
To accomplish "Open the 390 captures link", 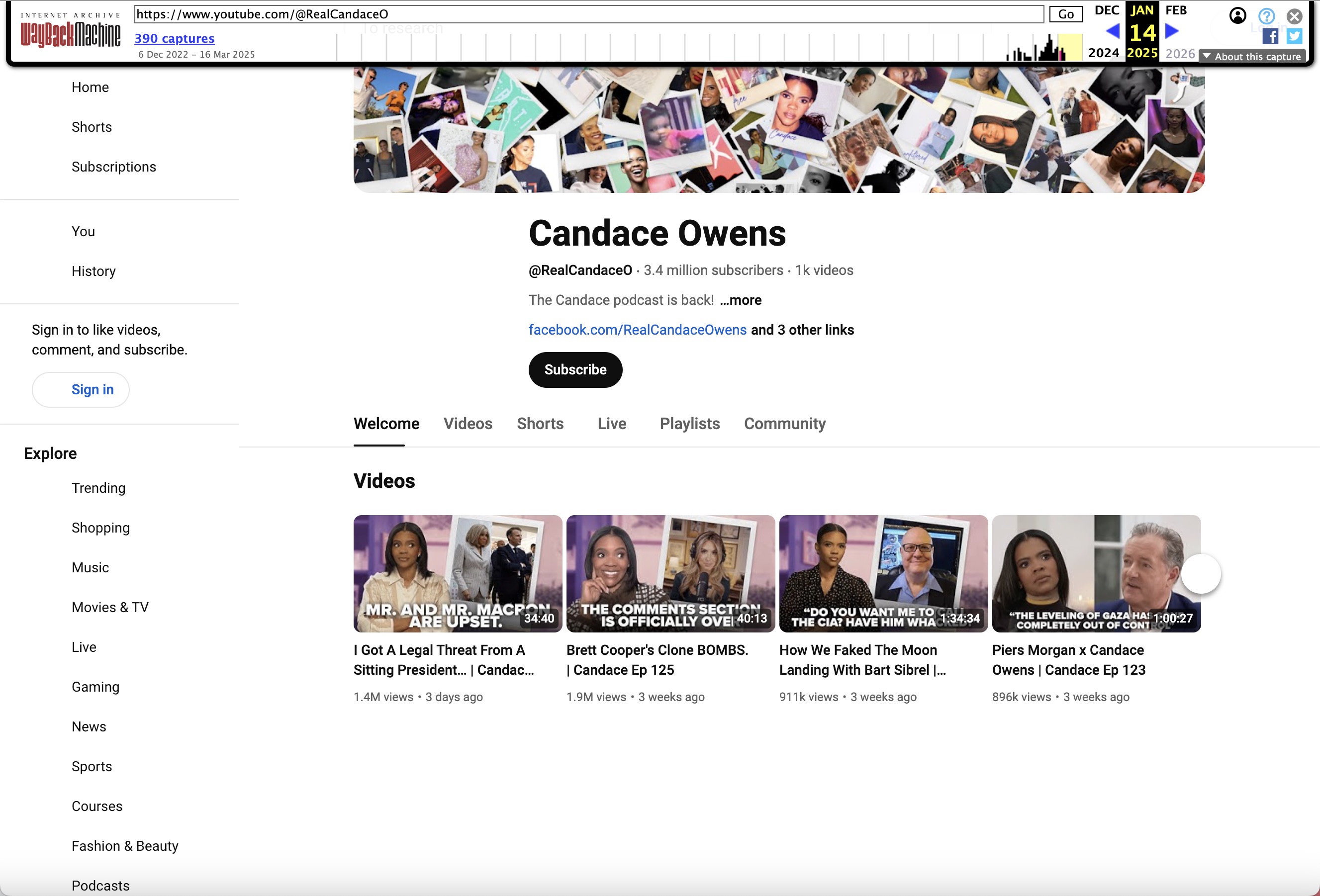I will click(x=175, y=39).
